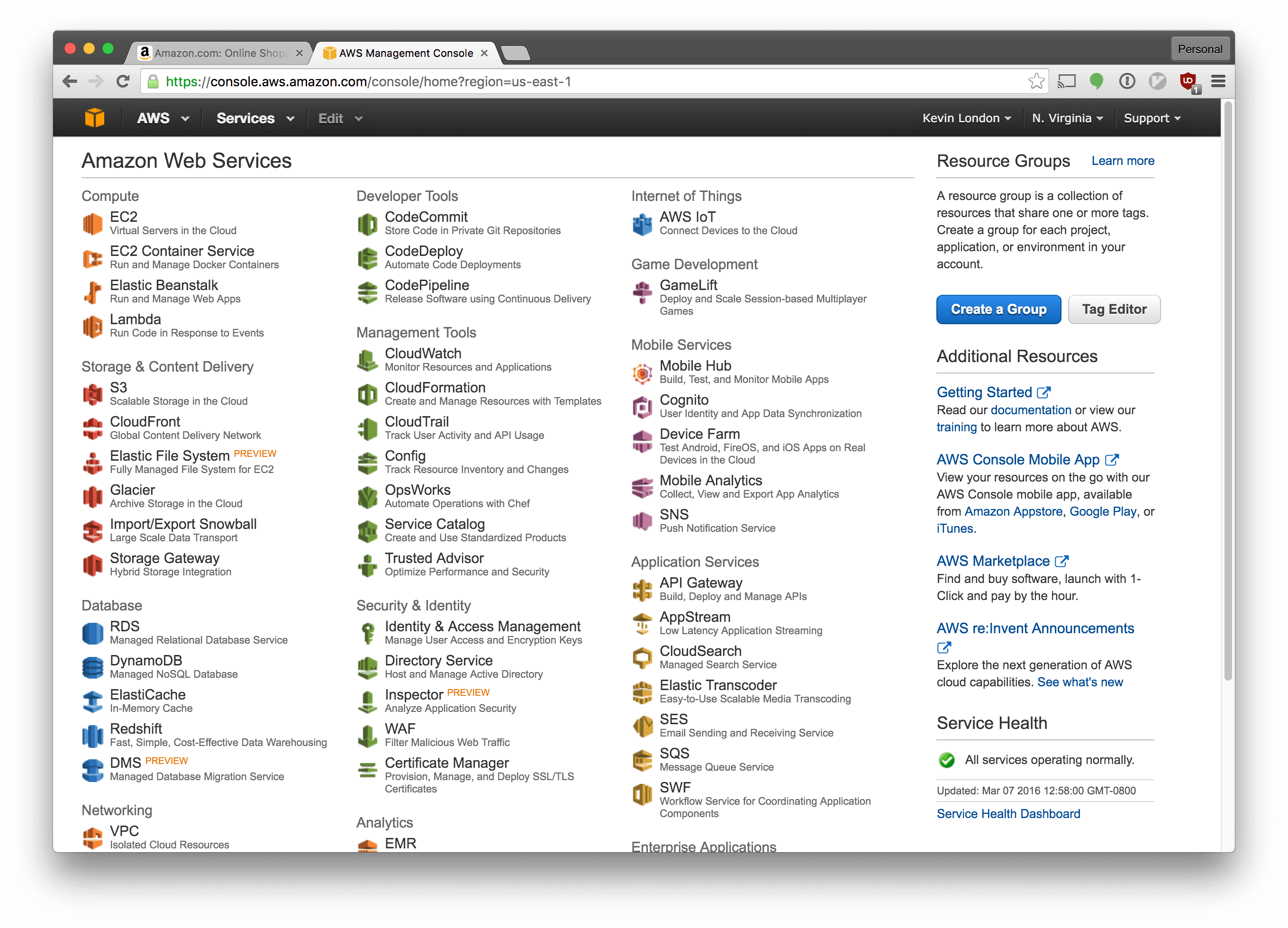Image resolution: width=1288 pixels, height=928 pixels.
Task: Click the orange AWS home cube logo
Action: click(94, 117)
